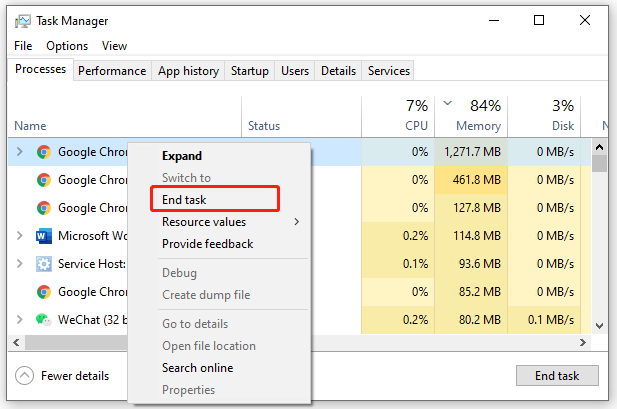The width and height of the screenshot is (617, 409).
Task: Click the Chrome icon using 127.8 MB
Action: pyautogui.click(x=44, y=208)
